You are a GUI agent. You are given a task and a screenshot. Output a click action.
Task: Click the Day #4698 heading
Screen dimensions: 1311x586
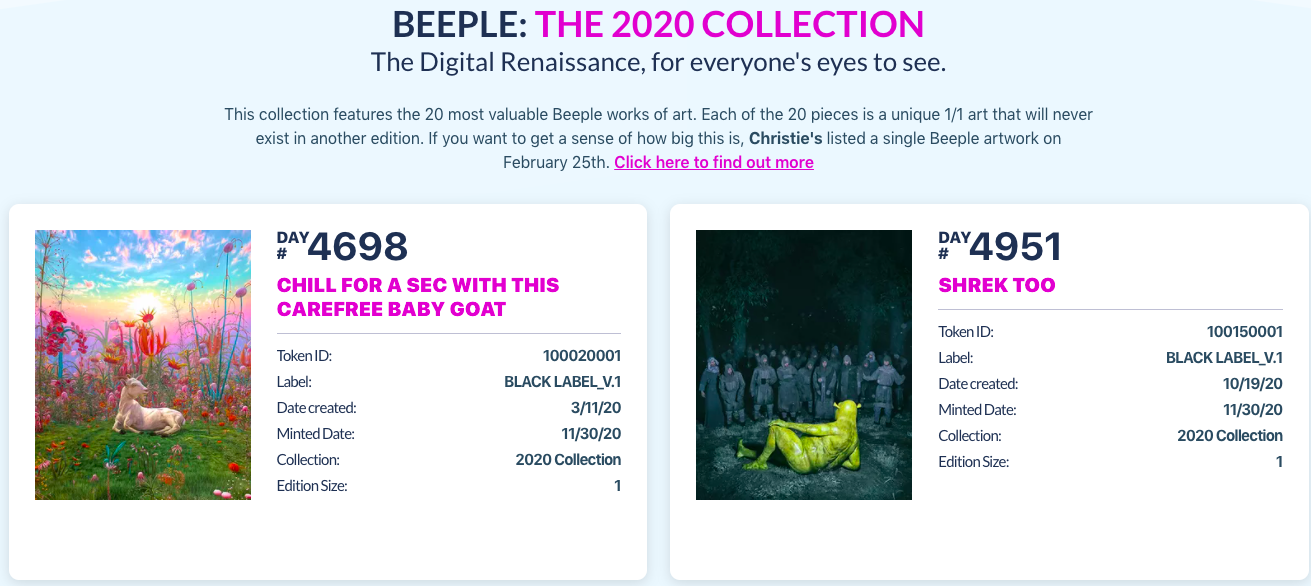pos(343,247)
